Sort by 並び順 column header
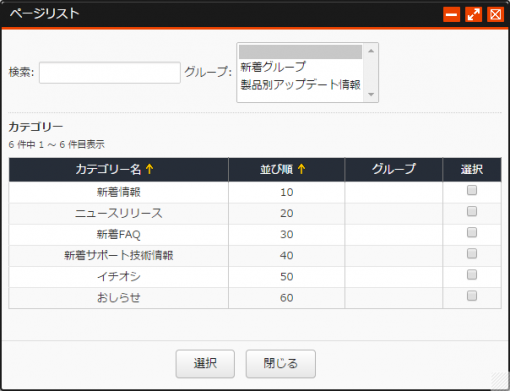510x391 pixels. [286, 169]
